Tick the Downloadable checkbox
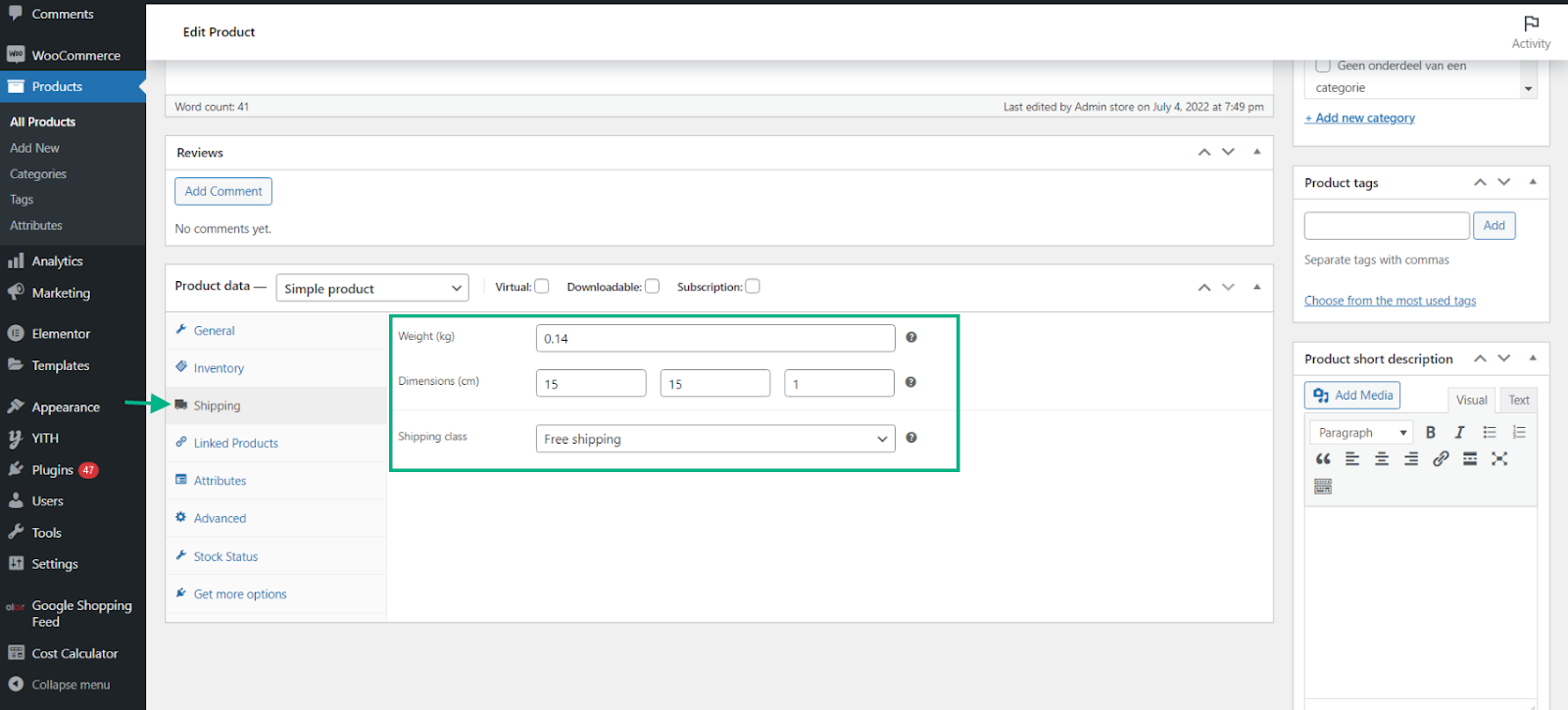This screenshot has height=710, width=1568. pos(653,286)
